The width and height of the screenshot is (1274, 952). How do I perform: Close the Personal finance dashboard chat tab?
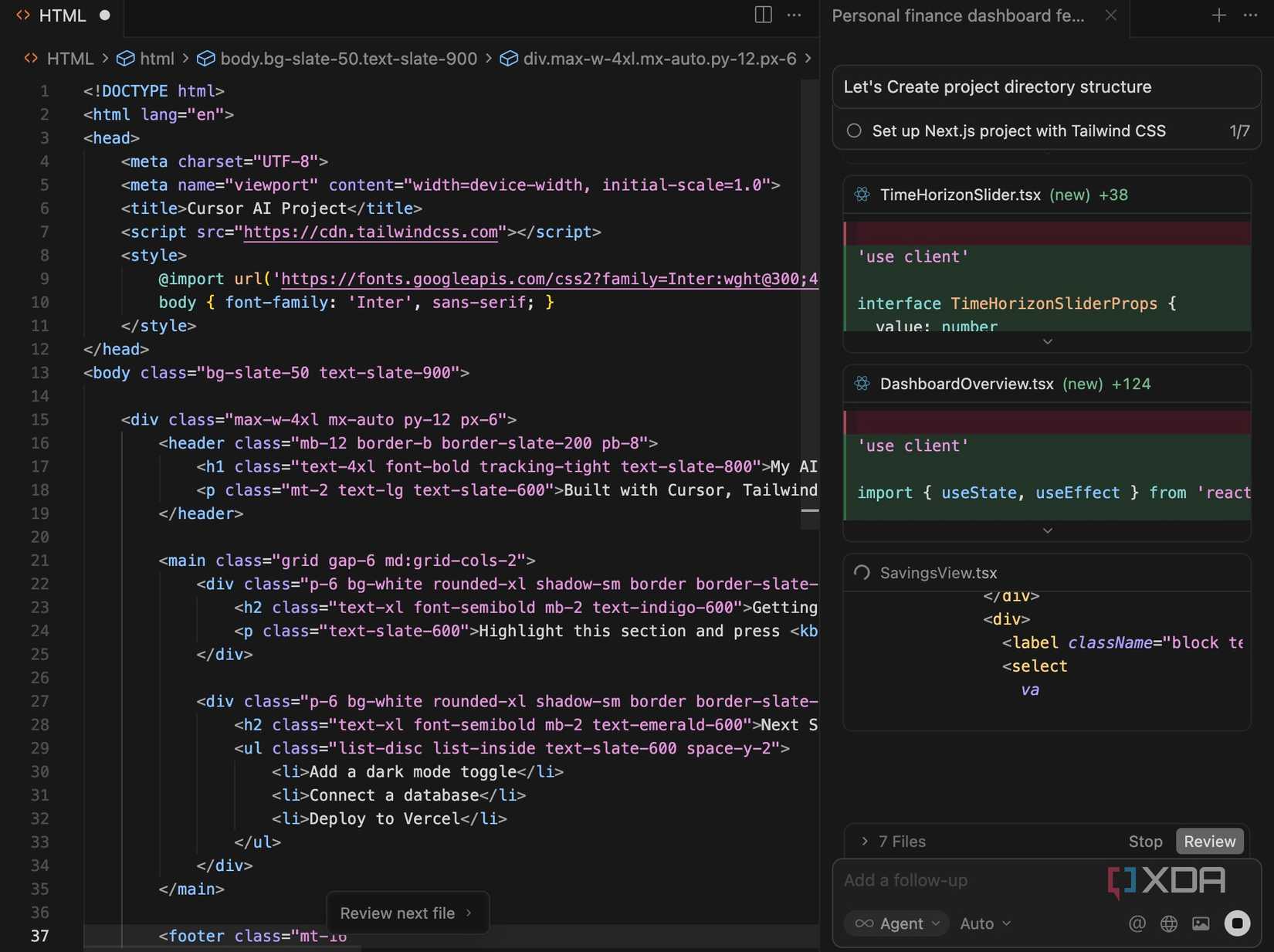[1110, 15]
